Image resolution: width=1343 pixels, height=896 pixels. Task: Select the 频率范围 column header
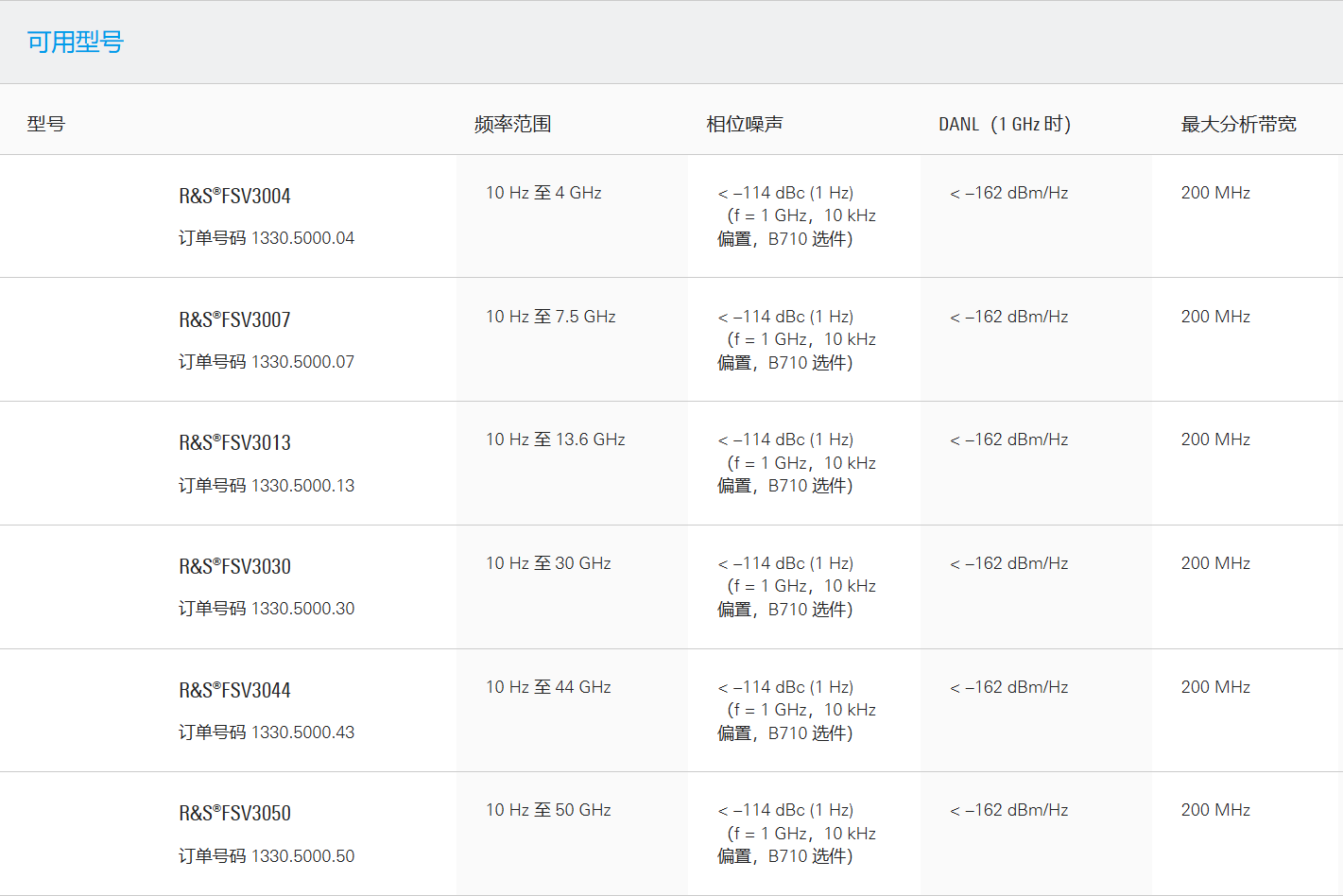pos(512,124)
